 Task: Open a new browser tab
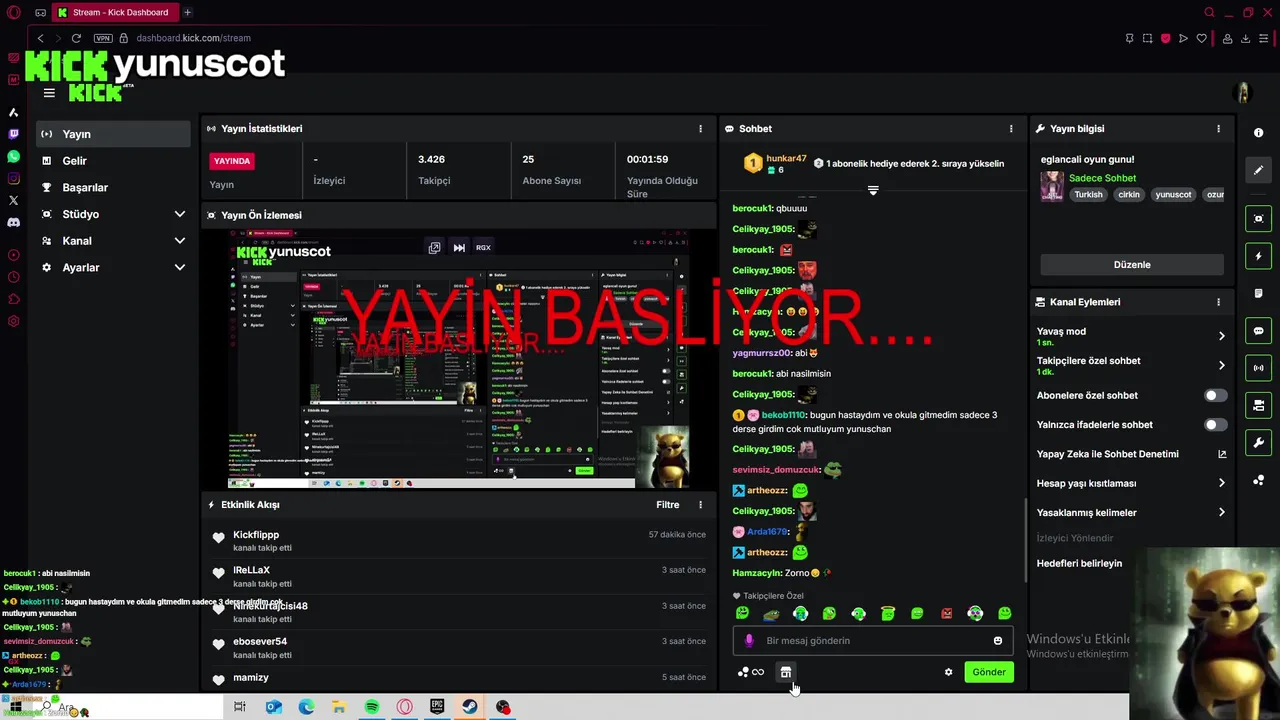[187, 12]
